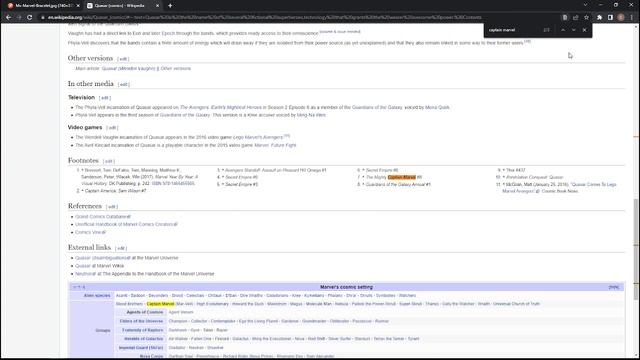The width and height of the screenshot is (640, 360).
Task: Click the find bar 'captain marvel' search field
Action: 514,30
